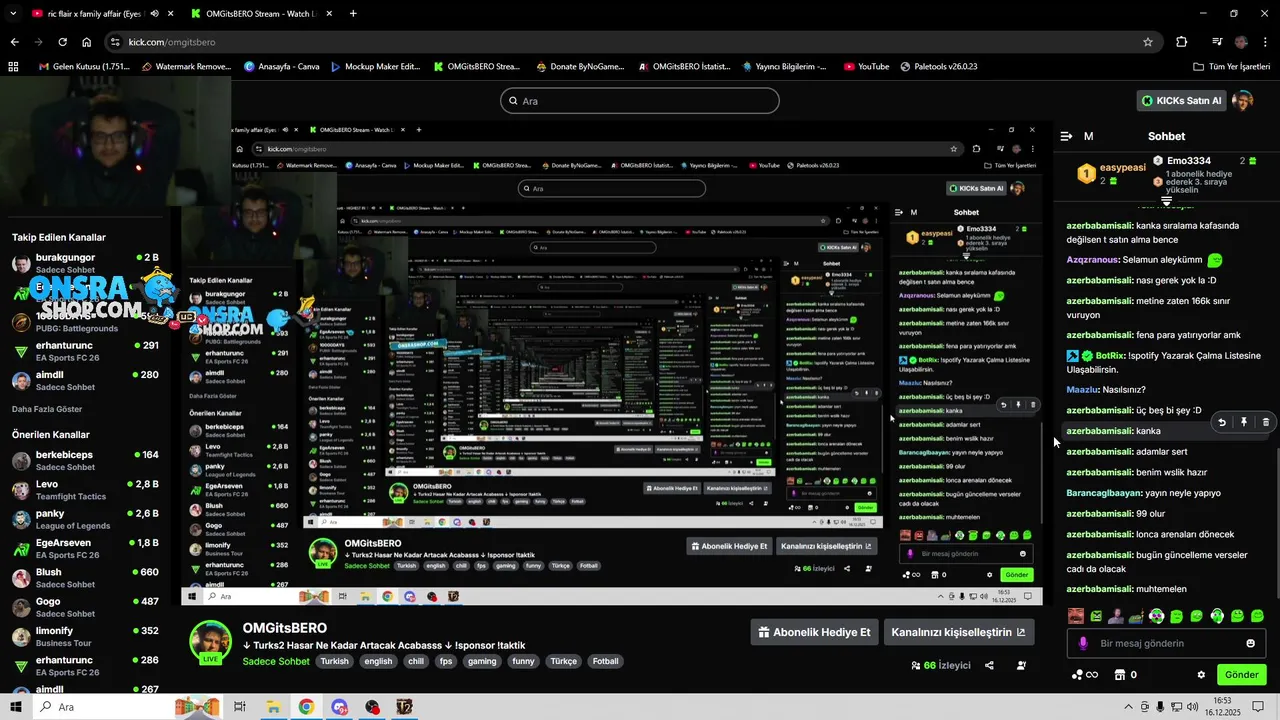Viewport: 1280px width, 720px height.
Task: Click Abonelik Hediye Et button
Action: [815, 632]
